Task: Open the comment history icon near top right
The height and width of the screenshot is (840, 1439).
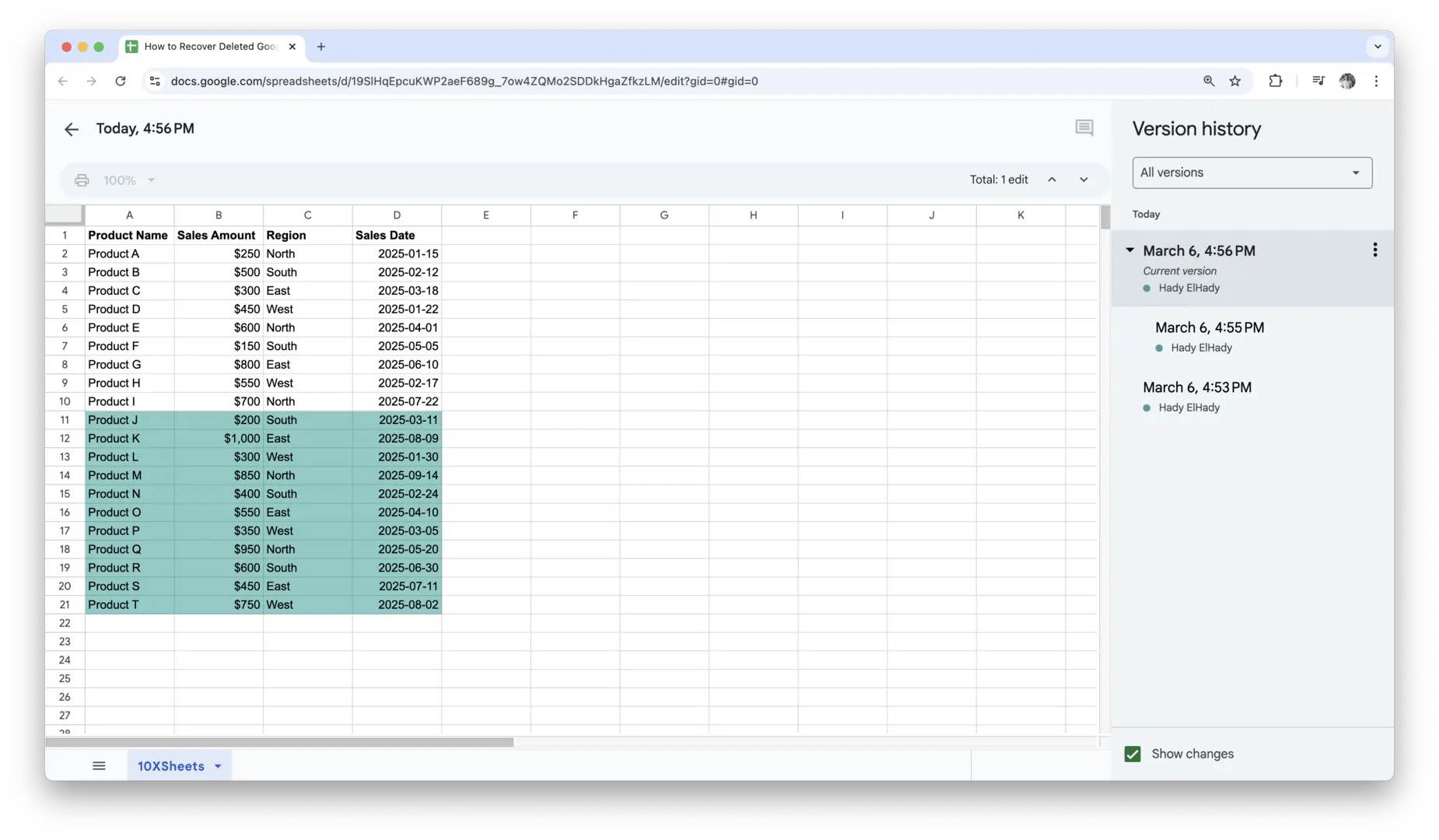Action: pyautogui.click(x=1085, y=128)
